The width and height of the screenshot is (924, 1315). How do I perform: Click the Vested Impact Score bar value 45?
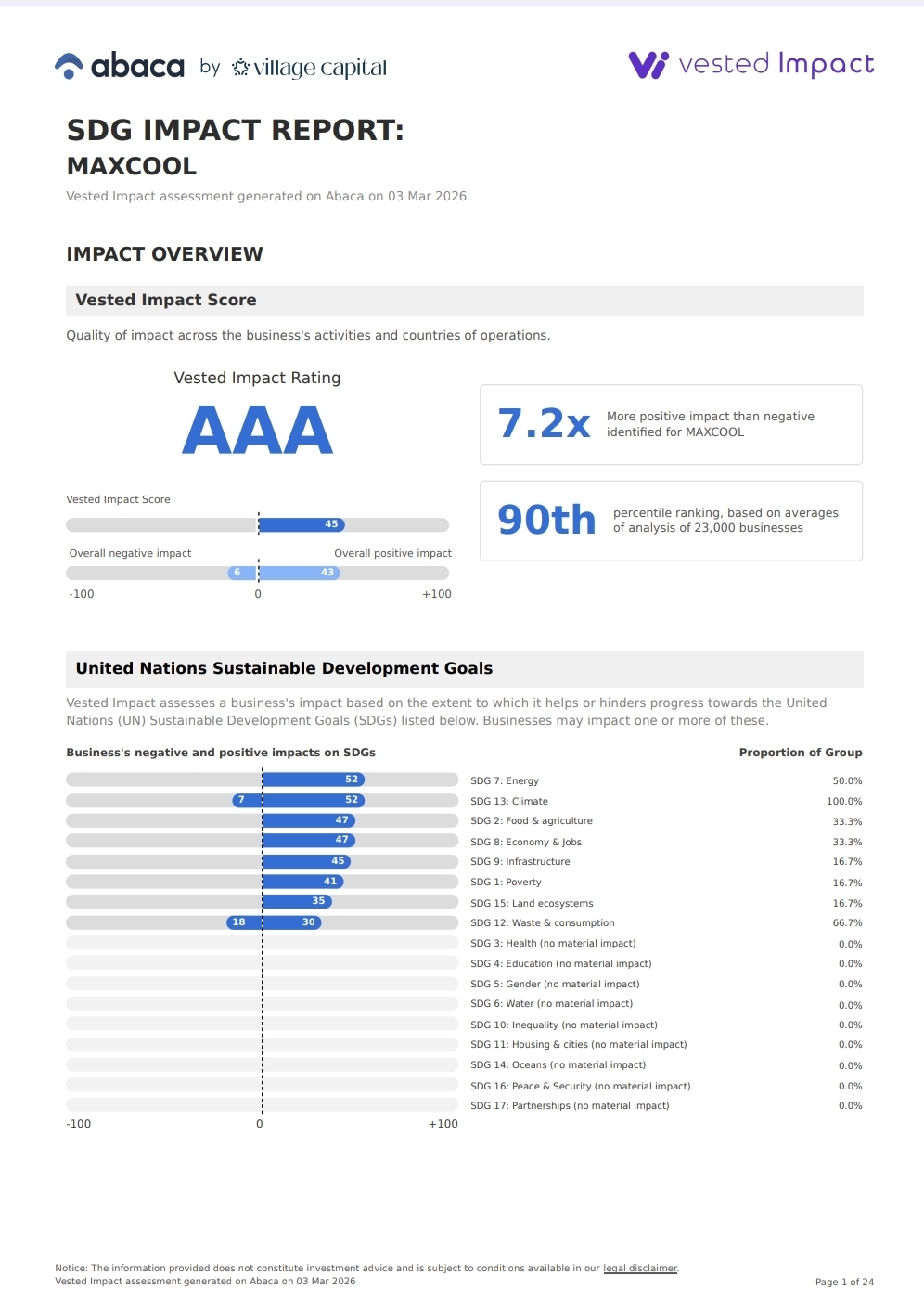pos(331,524)
